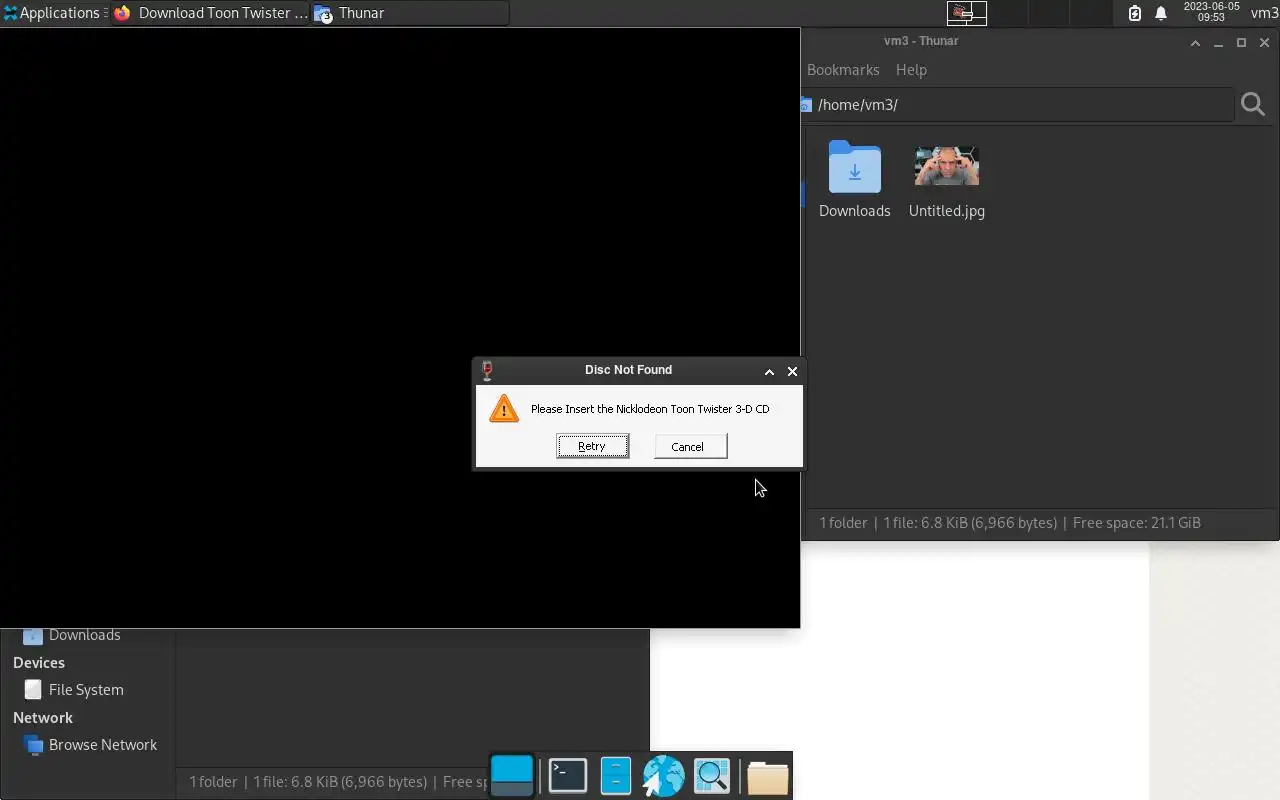Click the Retry button in the dialog

point(592,446)
